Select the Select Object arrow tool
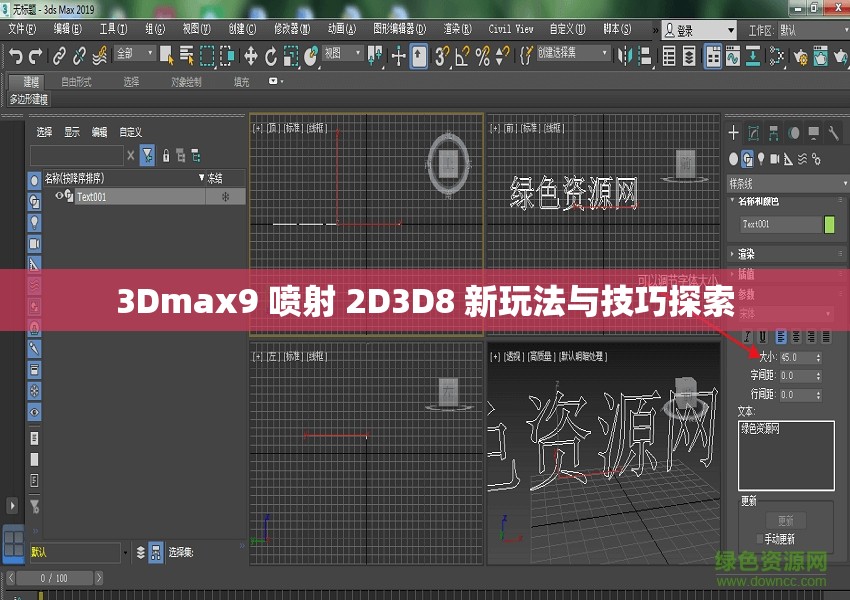 168,56
